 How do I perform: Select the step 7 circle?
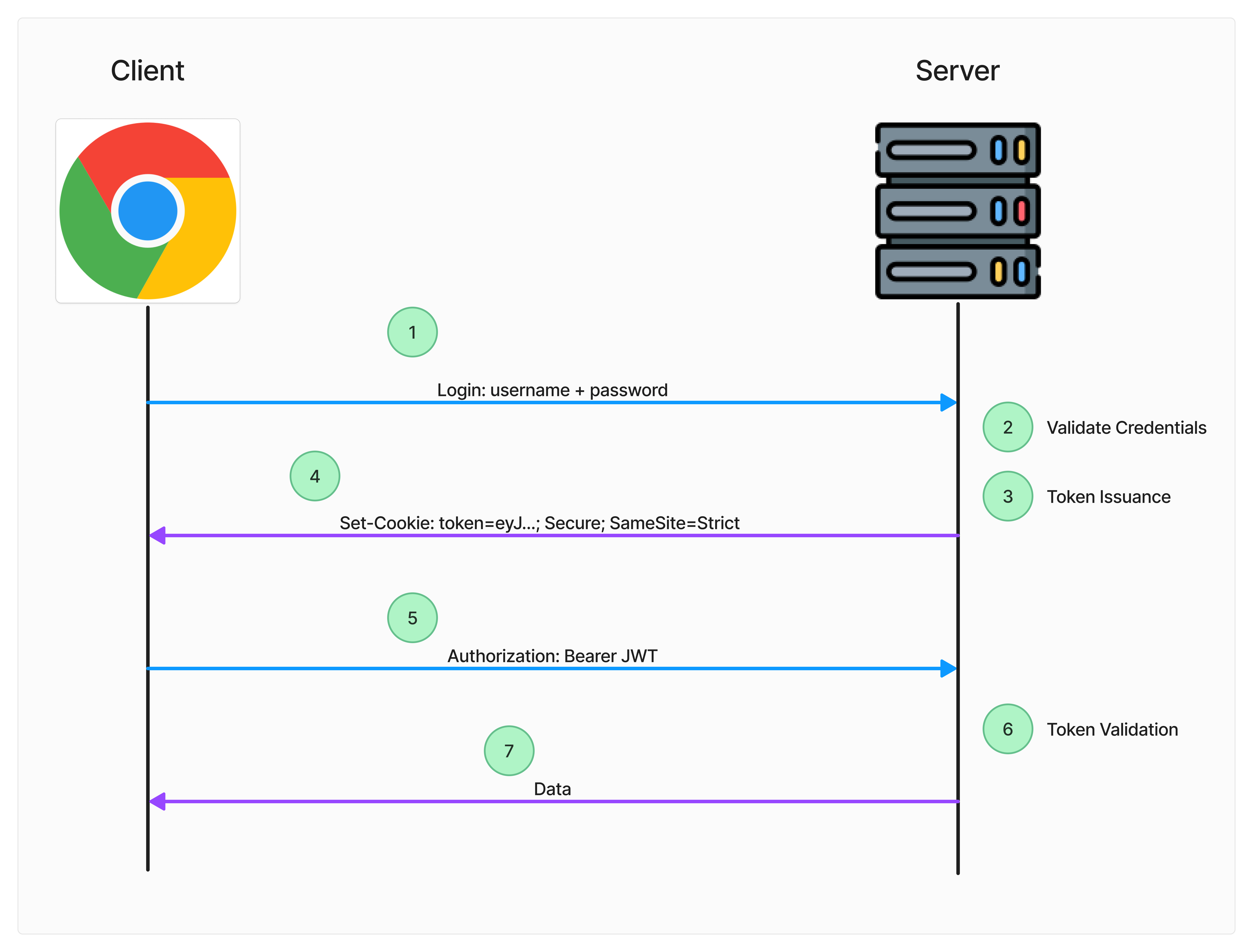(509, 751)
